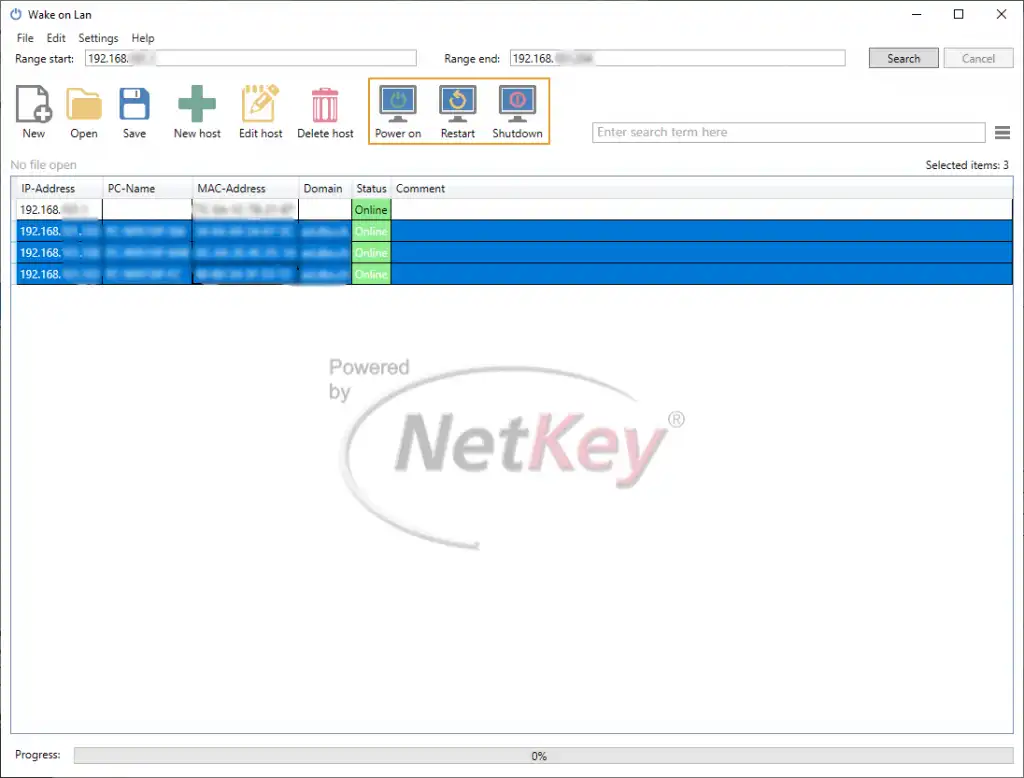Viewport: 1024px width, 778px height.
Task: Click the Edit host pencil icon
Action: point(260,103)
